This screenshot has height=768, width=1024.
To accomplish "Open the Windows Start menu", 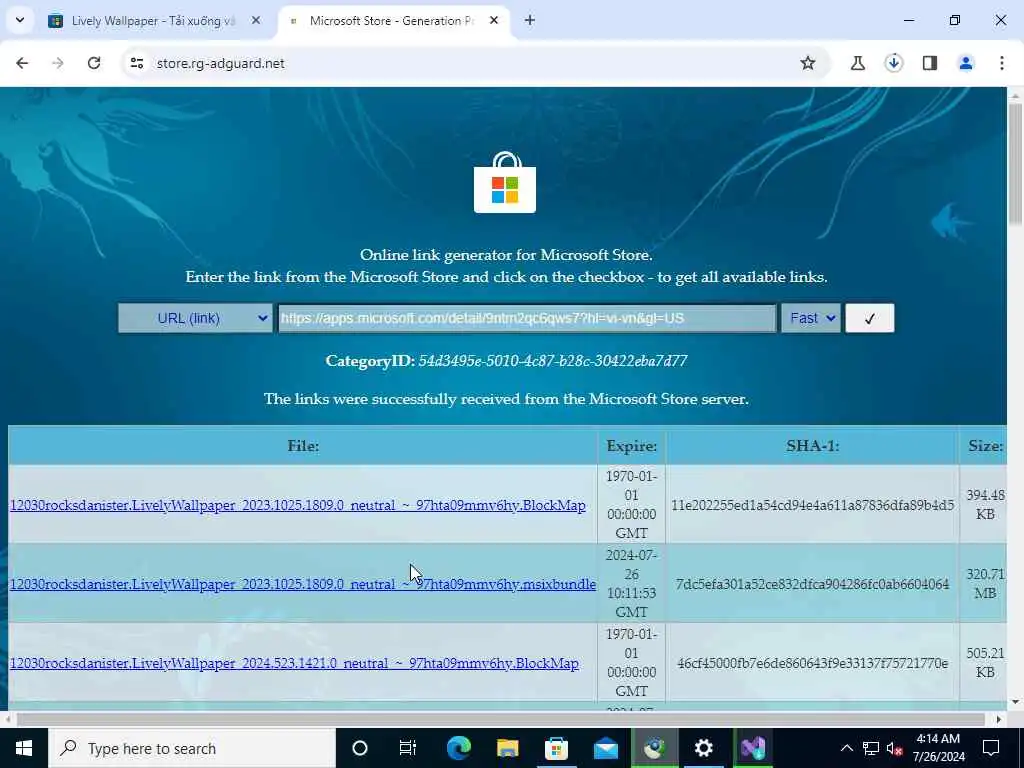I will click(x=24, y=748).
